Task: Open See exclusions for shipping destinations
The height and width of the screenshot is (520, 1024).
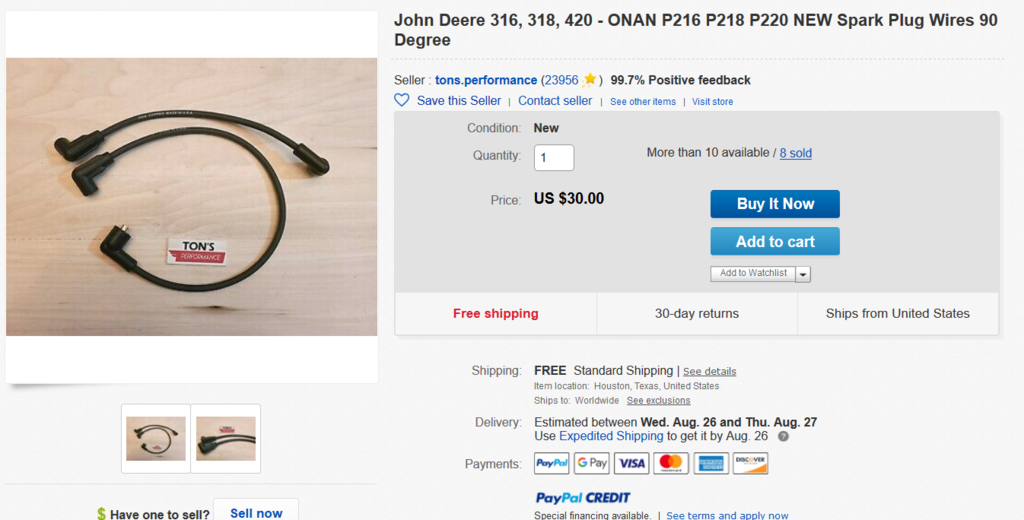Action: click(x=658, y=400)
